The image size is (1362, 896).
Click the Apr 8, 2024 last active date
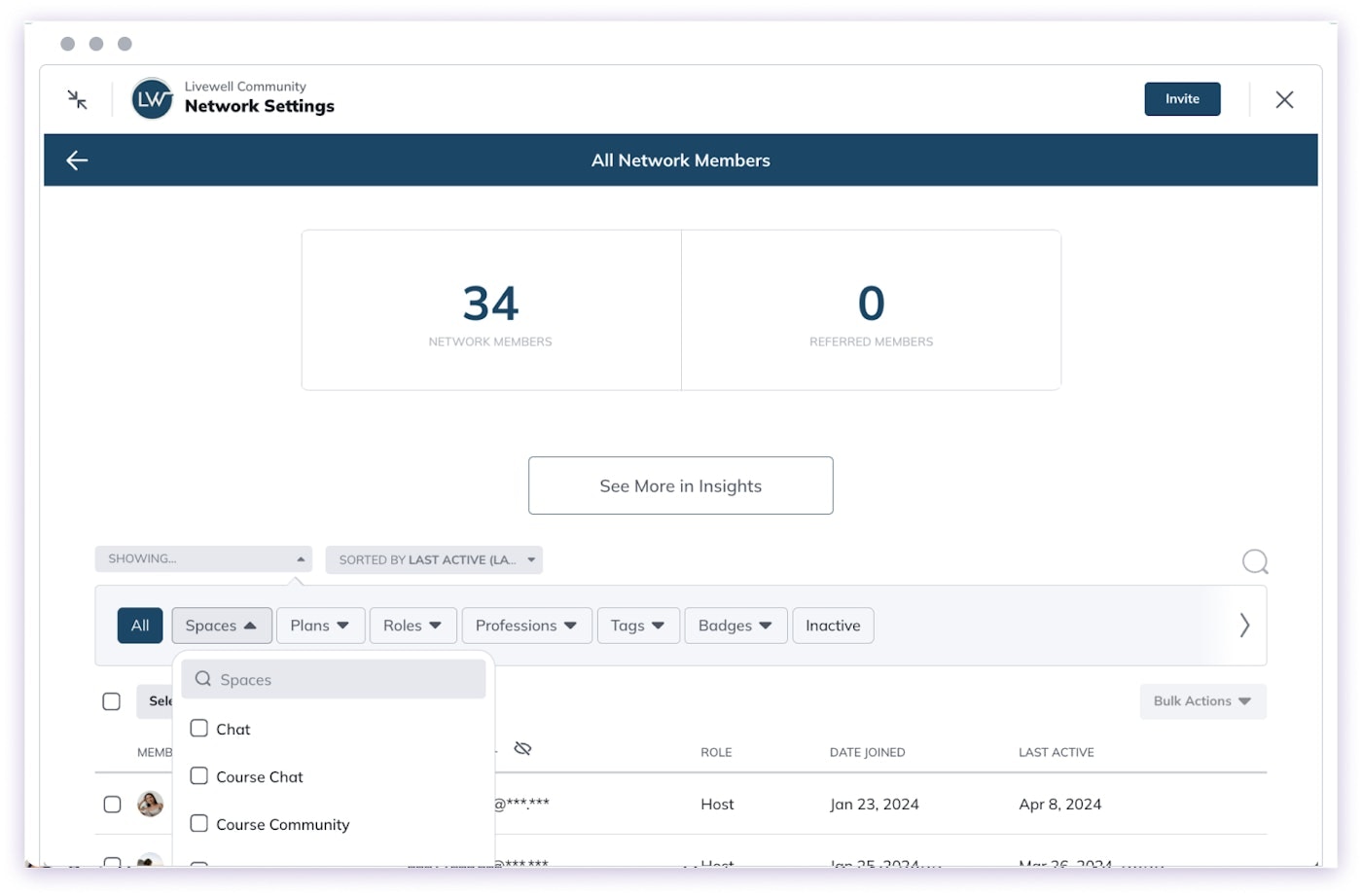(x=1059, y=805)
